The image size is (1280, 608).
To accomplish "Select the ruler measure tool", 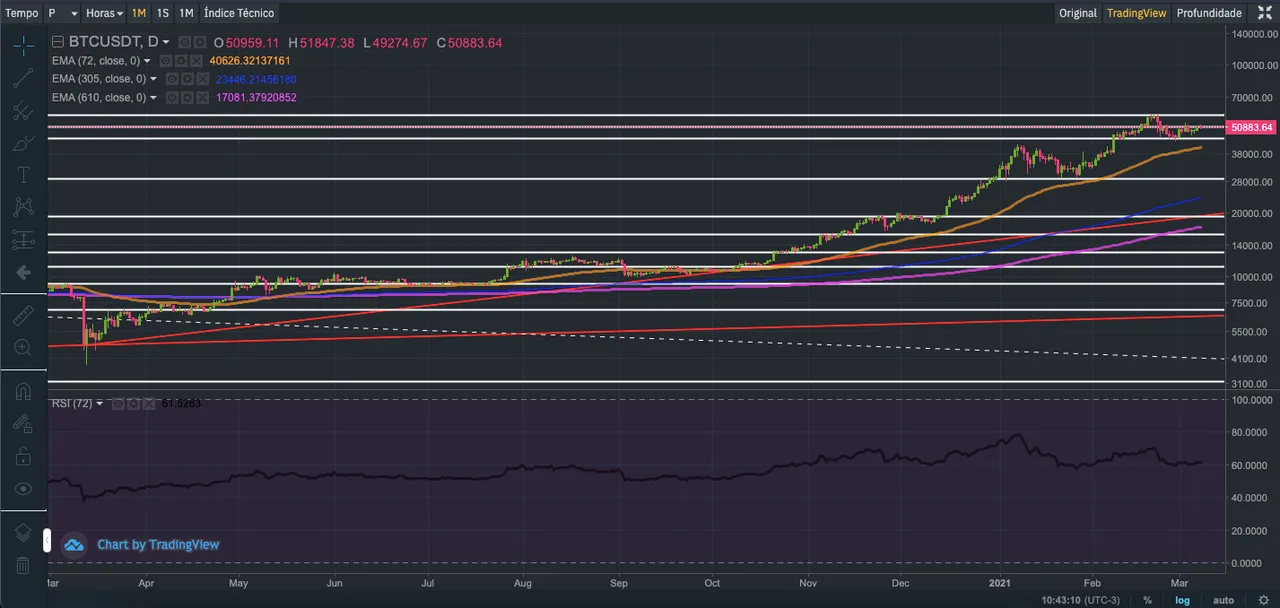I will pos(23,316).
